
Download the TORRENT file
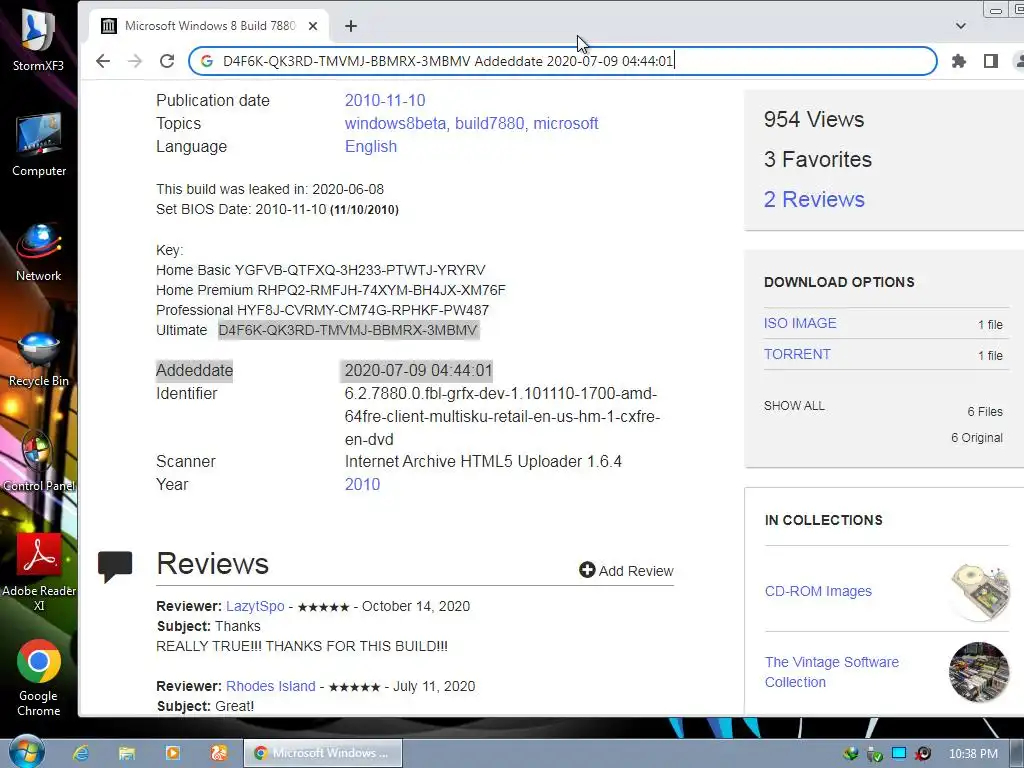click(x=797, y=354)
